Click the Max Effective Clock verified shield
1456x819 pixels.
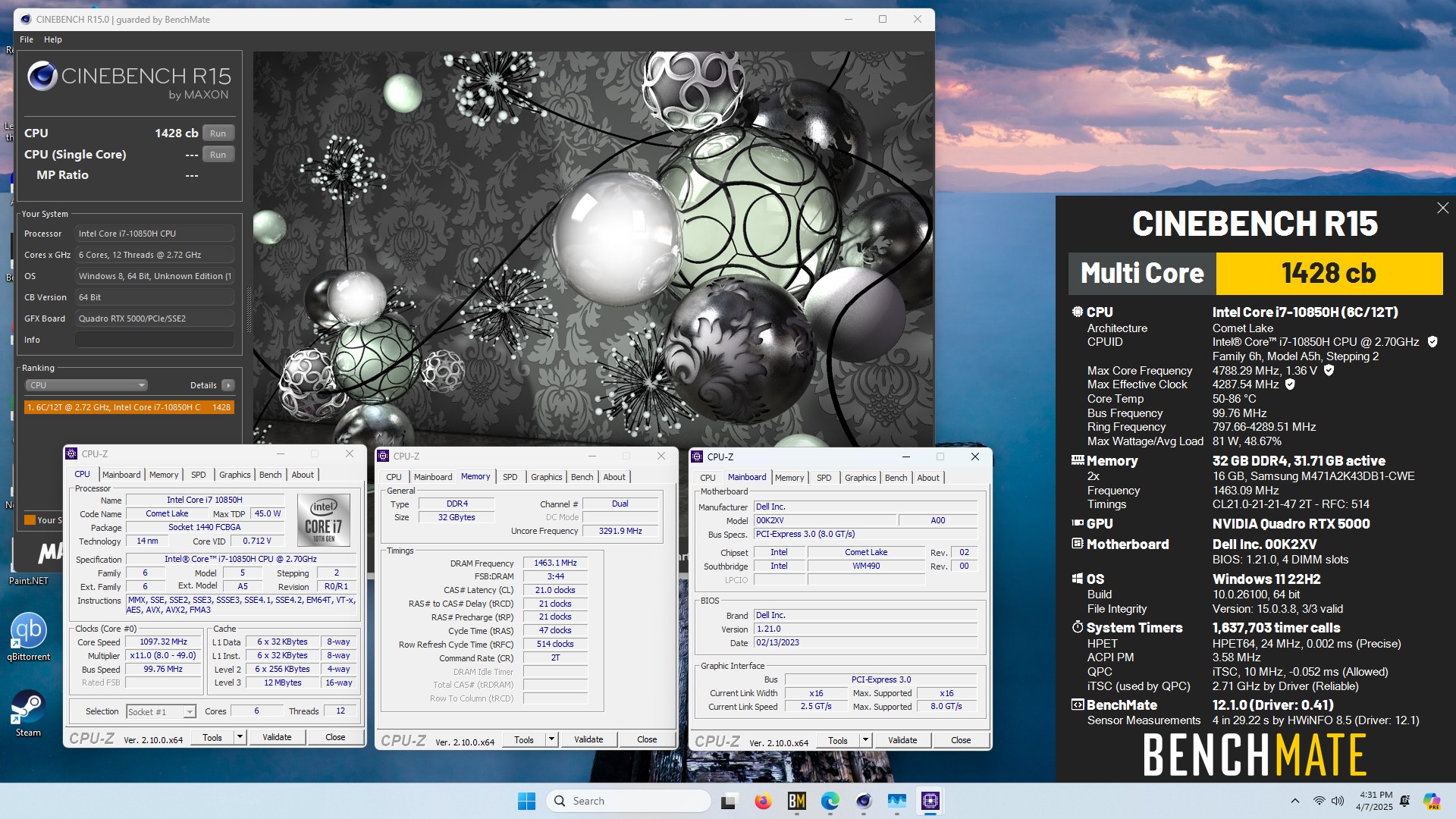pyautogui.click(x=1290, y=384)
